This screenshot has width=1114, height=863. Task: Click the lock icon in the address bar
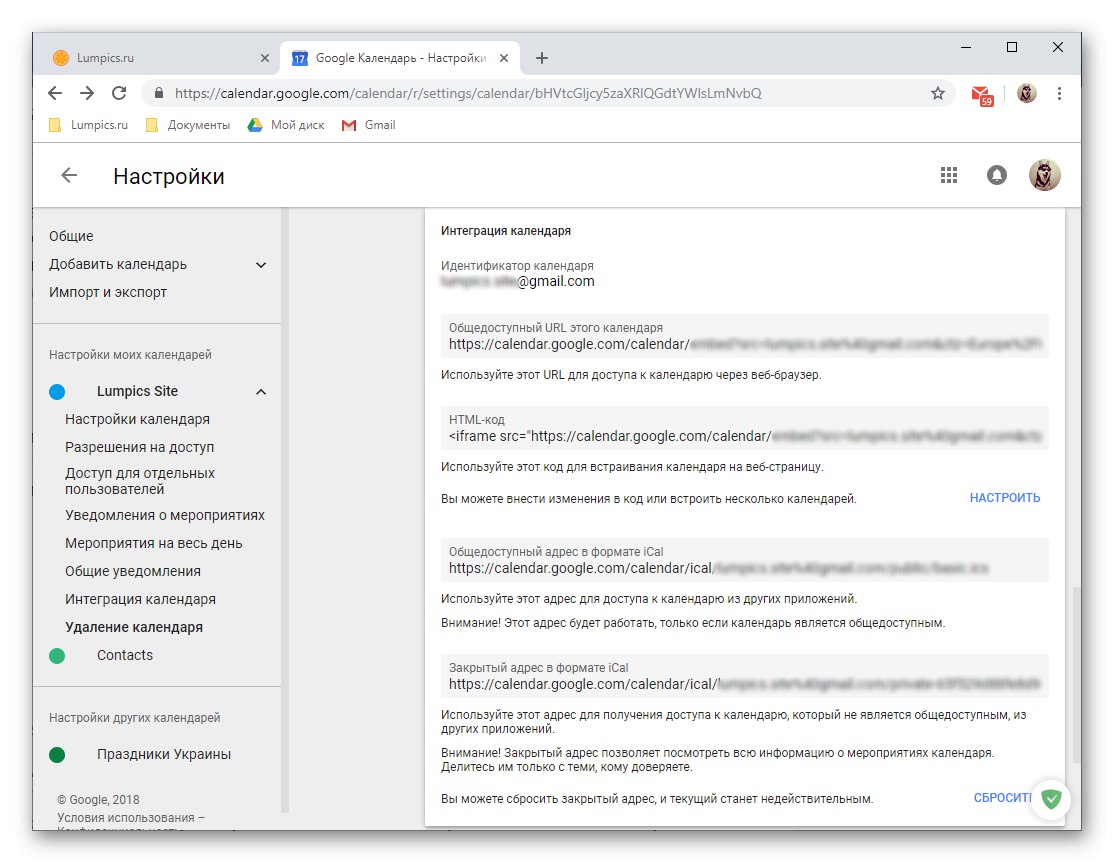click(x=160, y=92)
